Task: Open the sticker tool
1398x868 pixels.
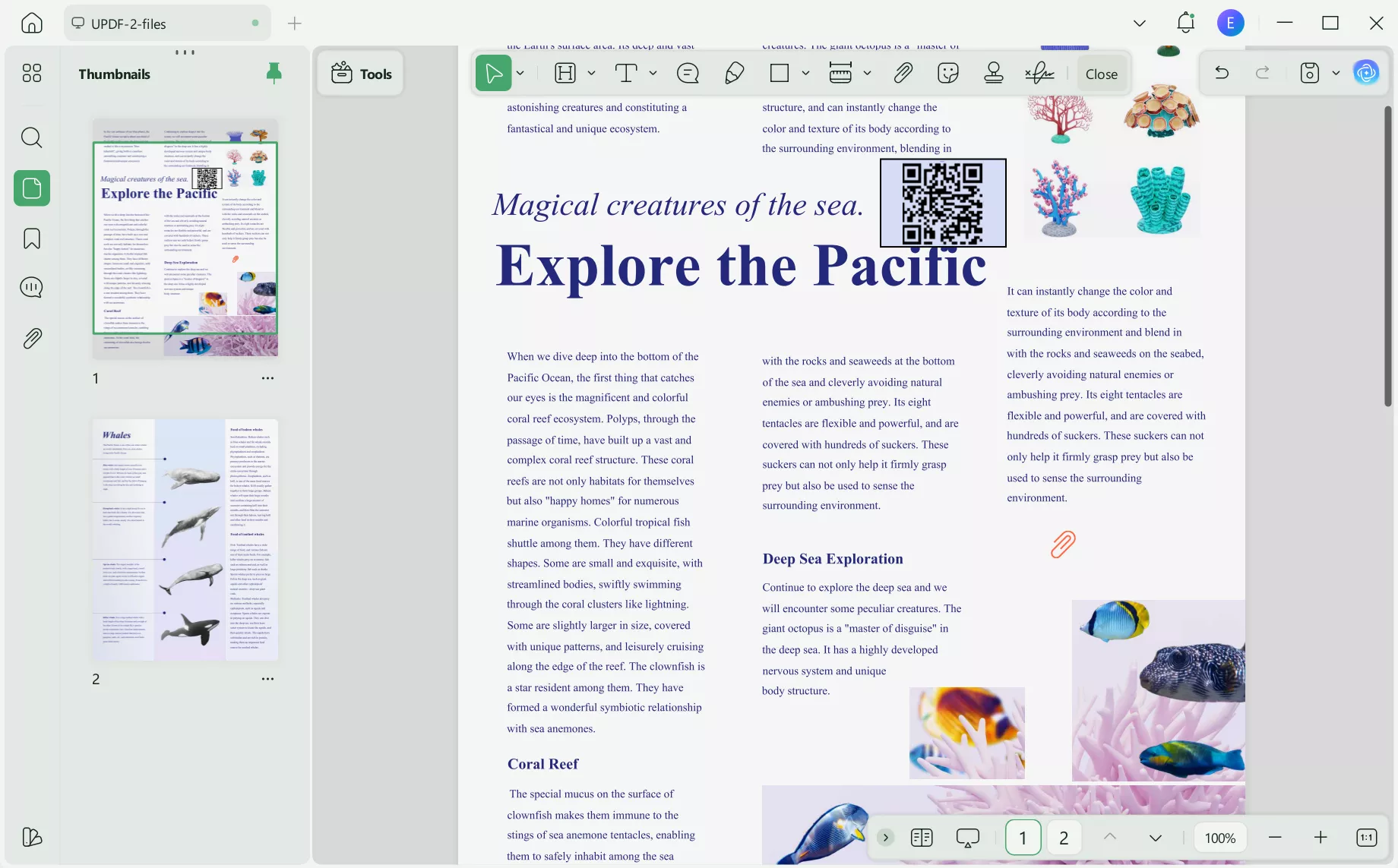Action: (x=948, y=74)
